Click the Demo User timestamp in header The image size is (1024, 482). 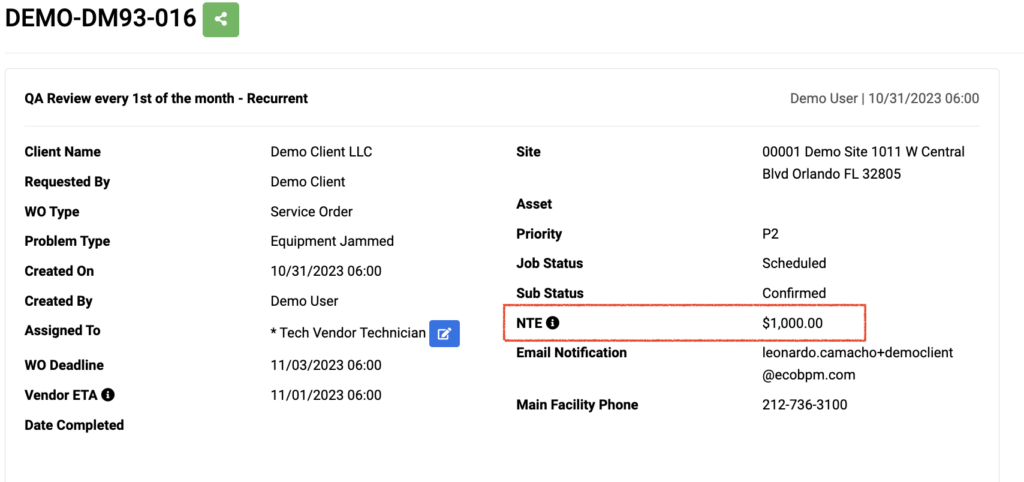coord(885,99)
